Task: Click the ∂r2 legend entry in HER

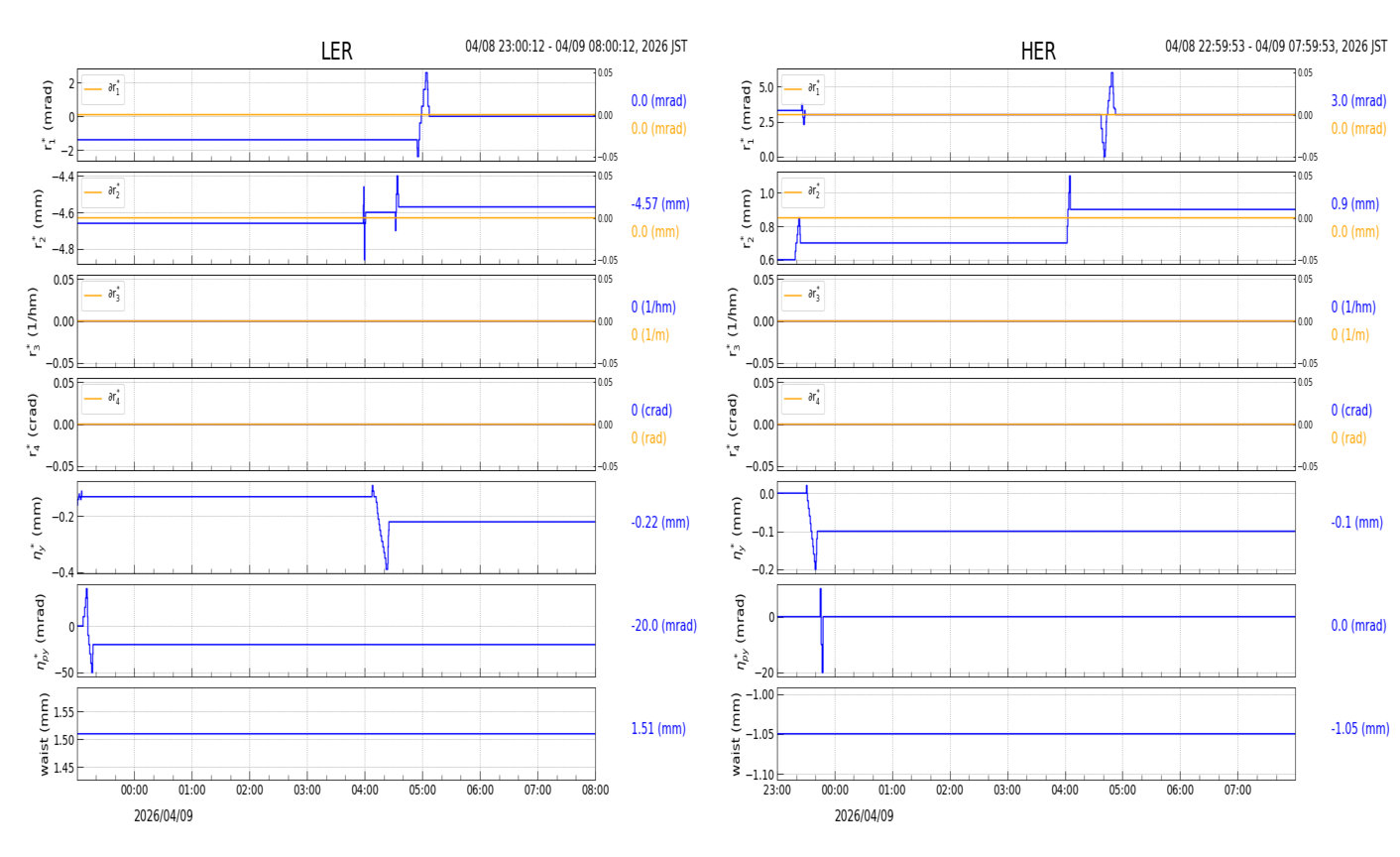Action: click(803, 191)
